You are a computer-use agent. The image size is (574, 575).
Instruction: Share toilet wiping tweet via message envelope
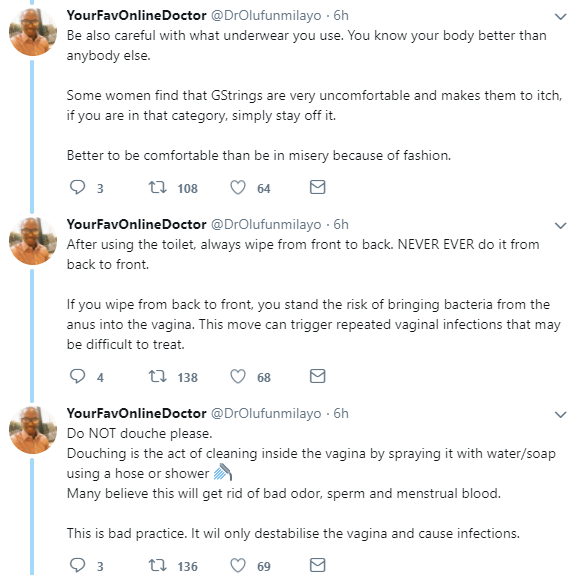318,376
